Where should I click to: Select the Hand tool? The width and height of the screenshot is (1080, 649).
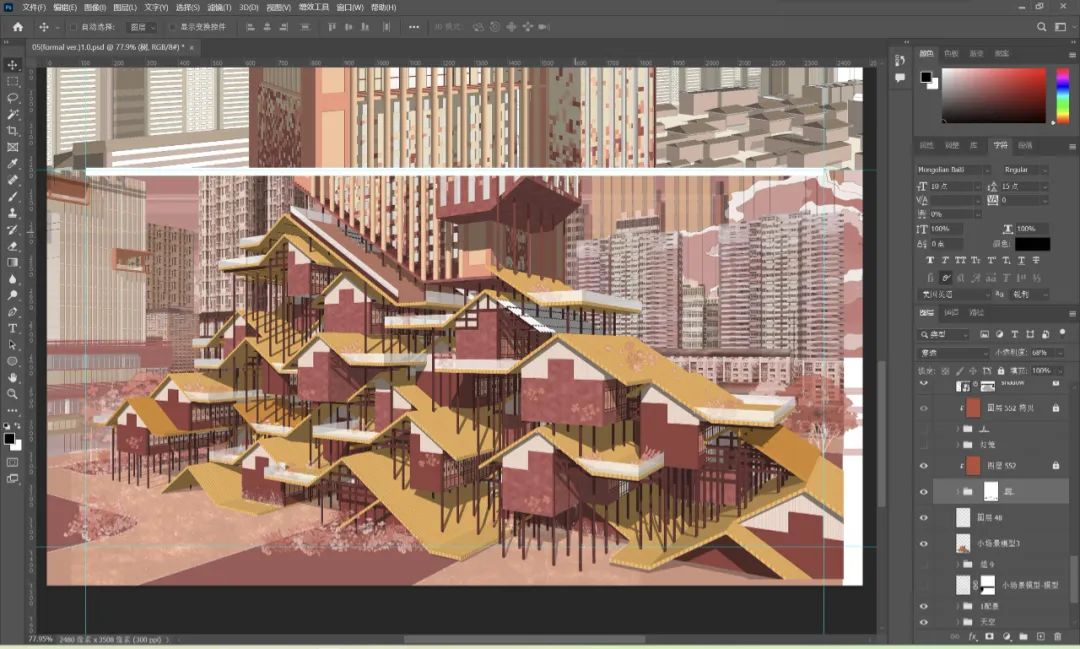(12, 378)
